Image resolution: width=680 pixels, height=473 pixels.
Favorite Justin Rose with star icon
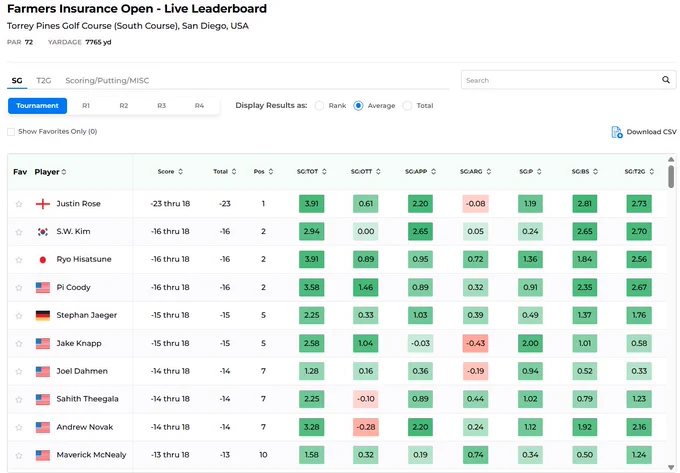[x=19, y=204]
